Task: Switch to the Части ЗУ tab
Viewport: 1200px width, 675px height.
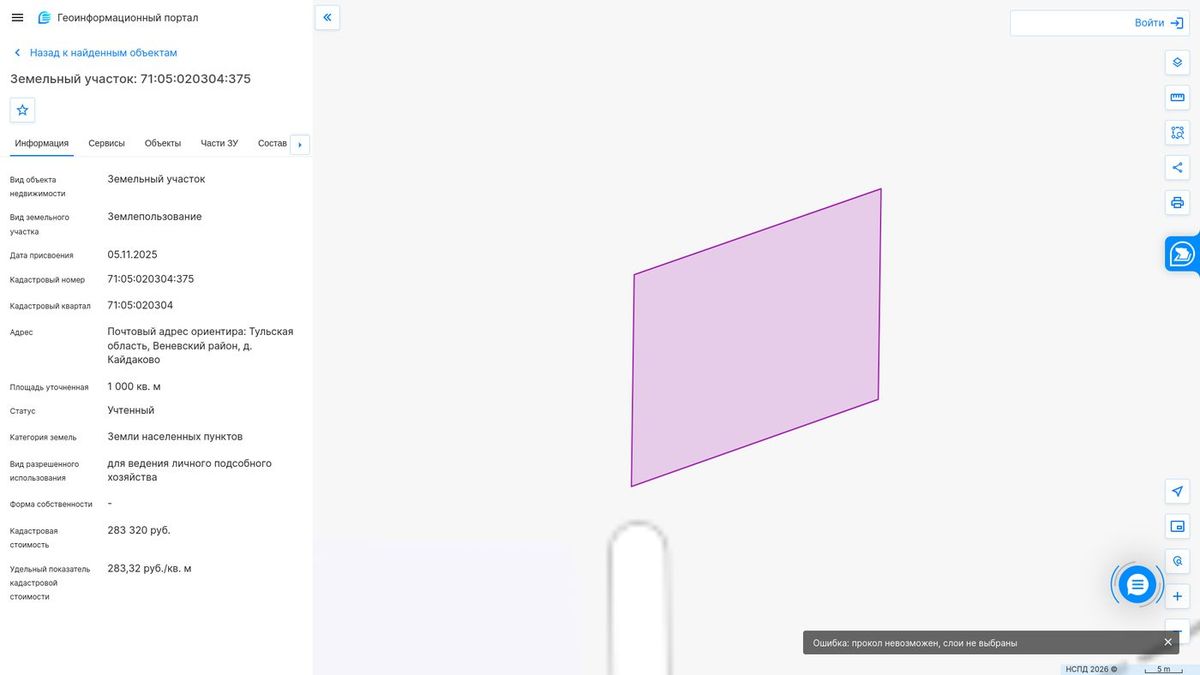Action: click(219, 143)
